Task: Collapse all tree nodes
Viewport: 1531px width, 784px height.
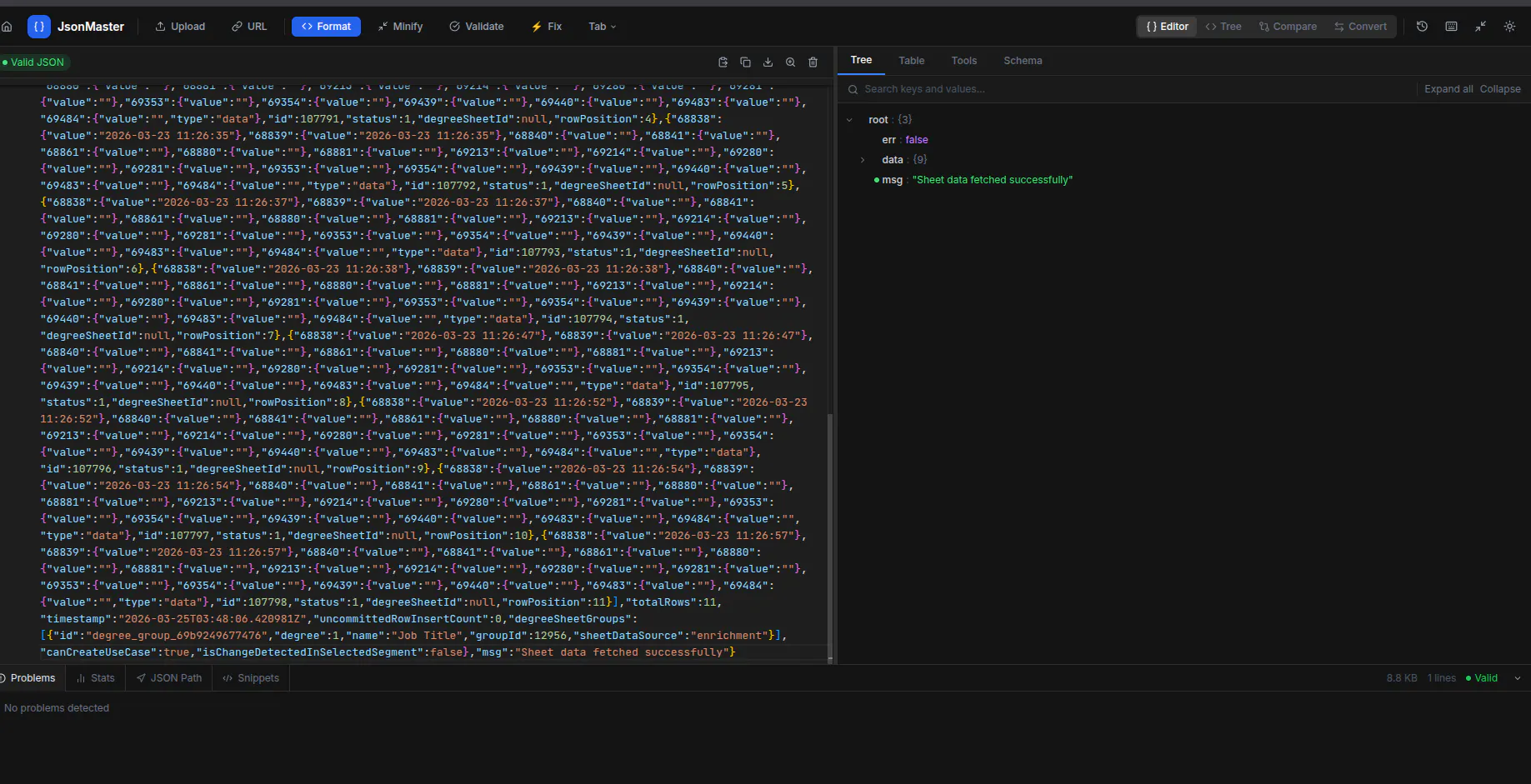Action: (1500, 89)
